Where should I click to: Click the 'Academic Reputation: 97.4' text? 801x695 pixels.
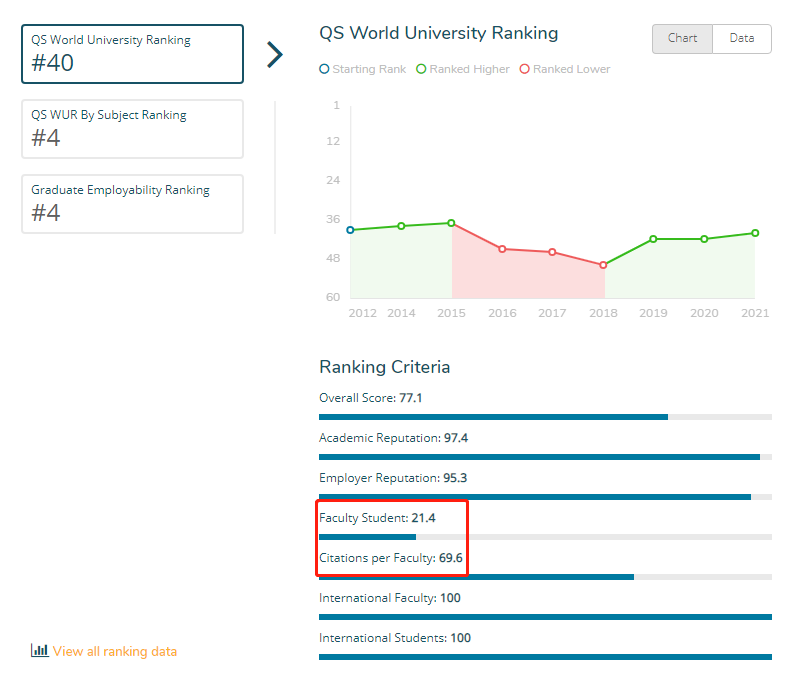tap(393, 438)
